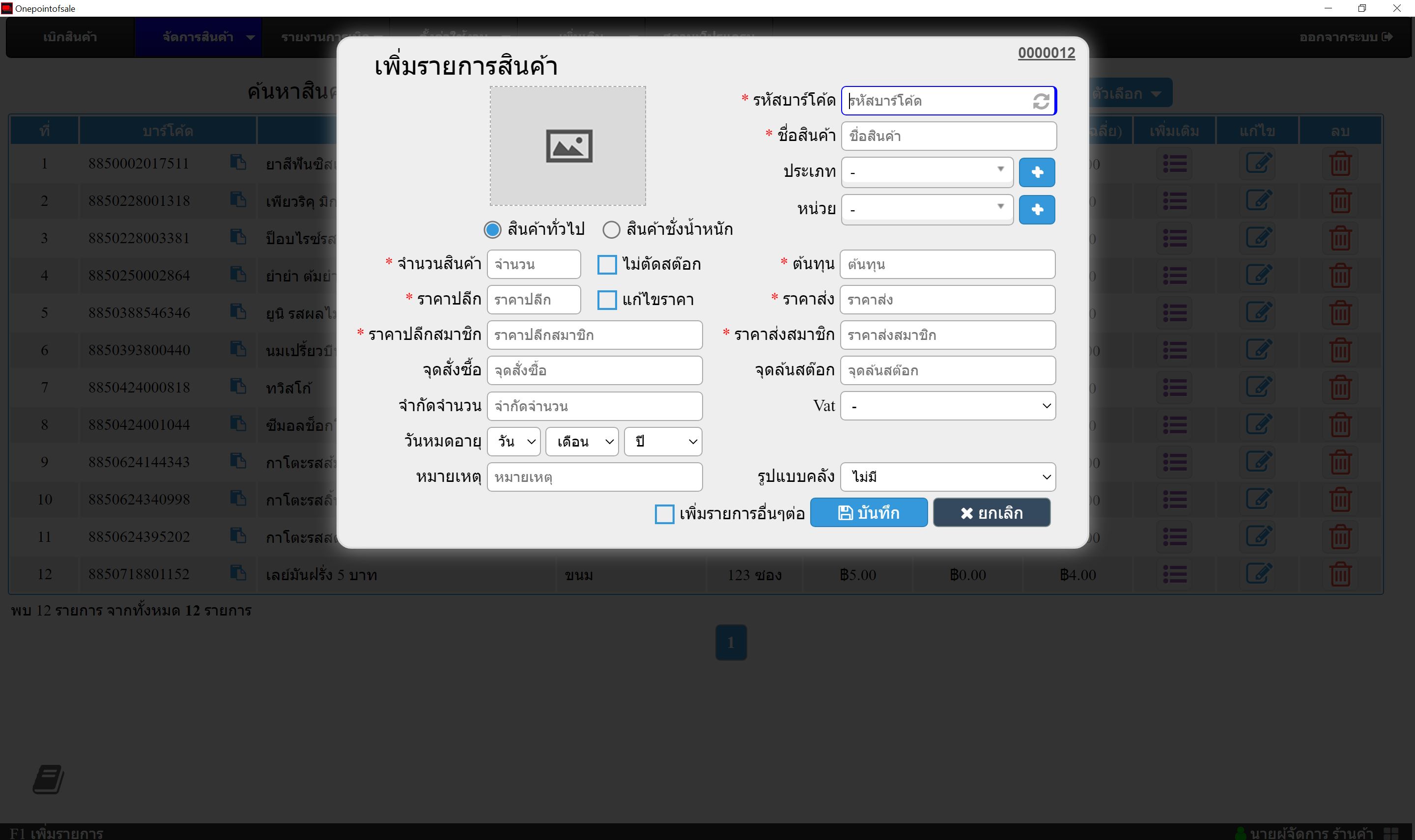The width and height of the screenshot is (1415, 840).
Task: Open the manual book icon at the bottom left
Action: pos(48,780)
